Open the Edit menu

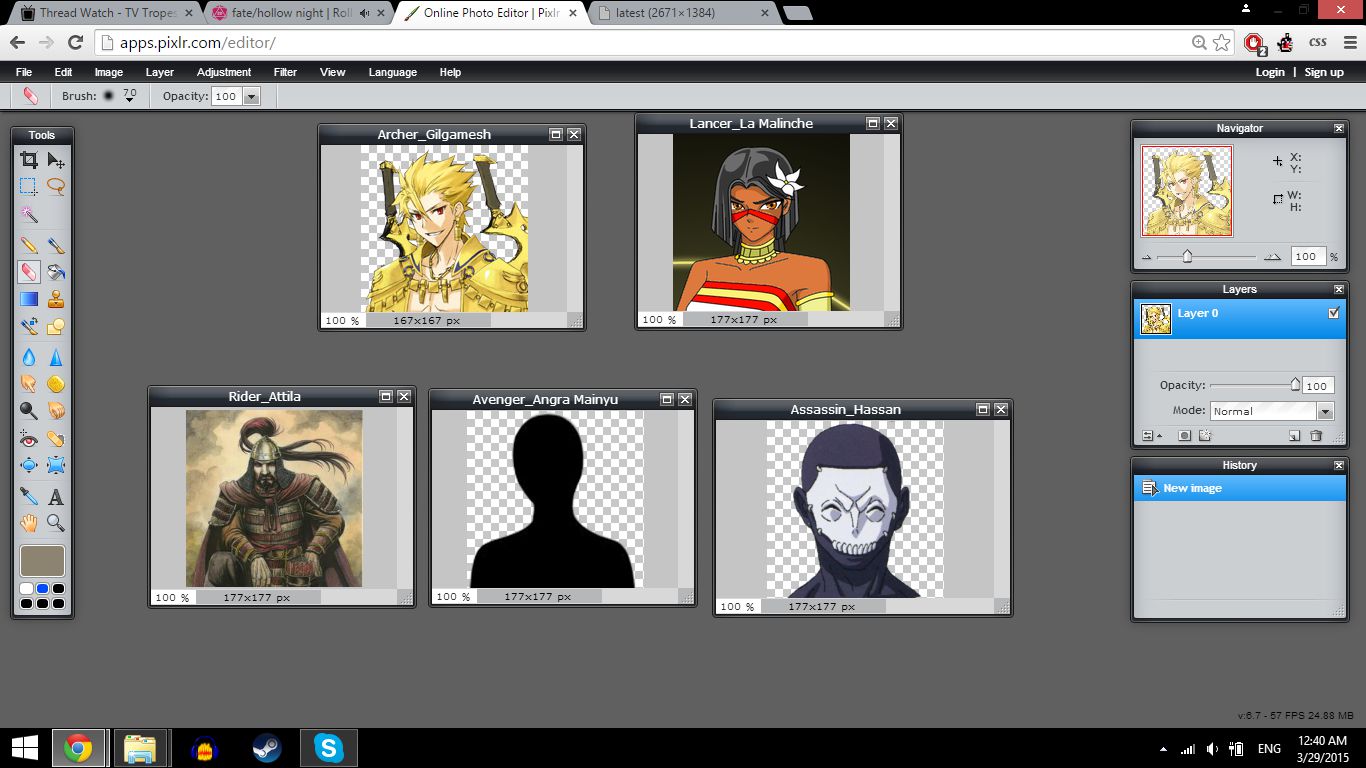[x=63, y=72]
